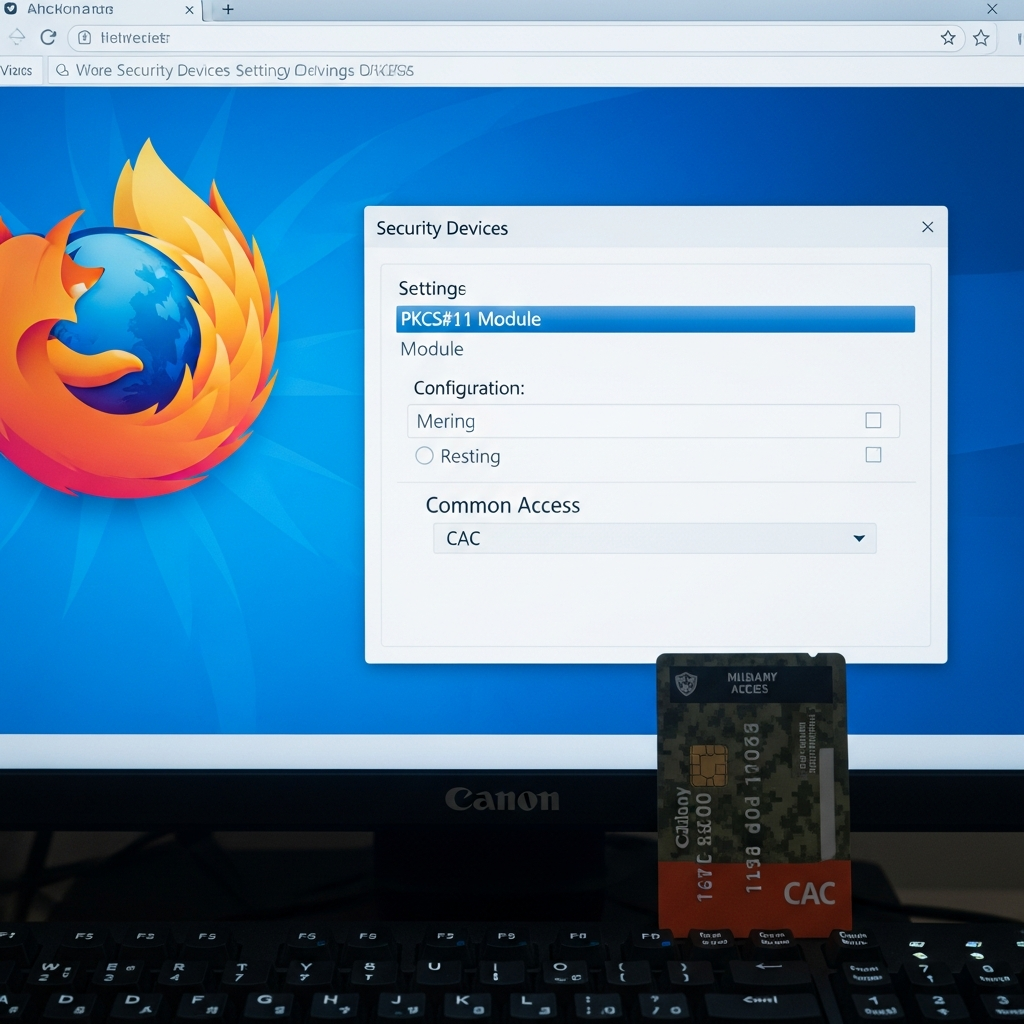Close the Security Devices dialog

927,227
